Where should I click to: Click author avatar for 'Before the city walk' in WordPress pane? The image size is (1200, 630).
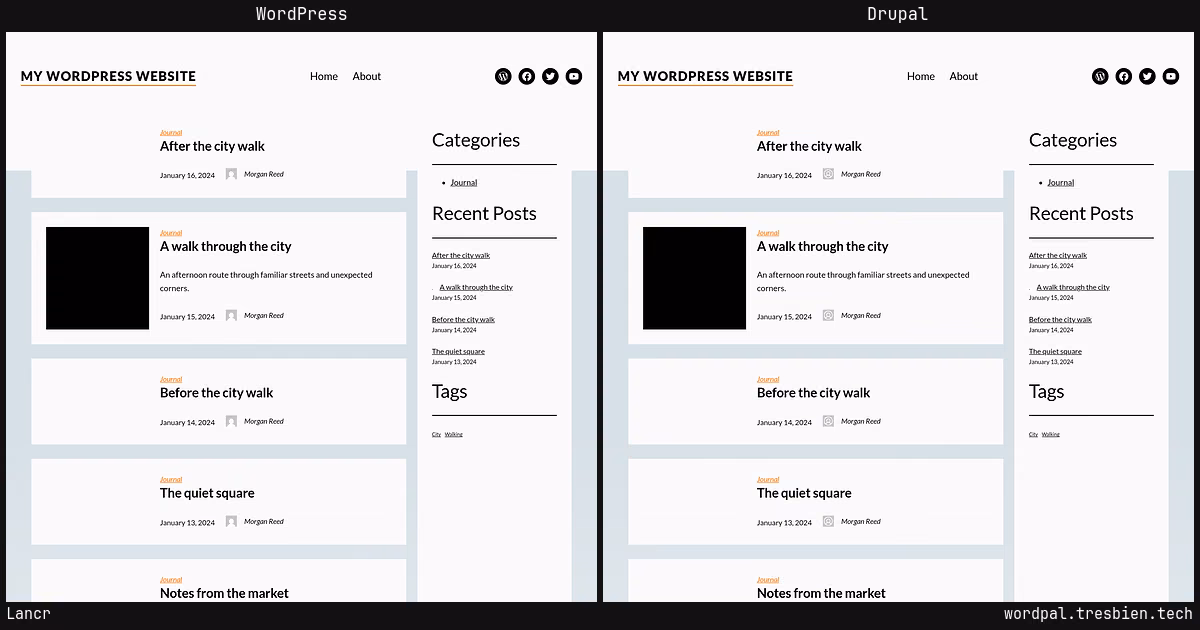pyautogui.click(x=231, y=421)
